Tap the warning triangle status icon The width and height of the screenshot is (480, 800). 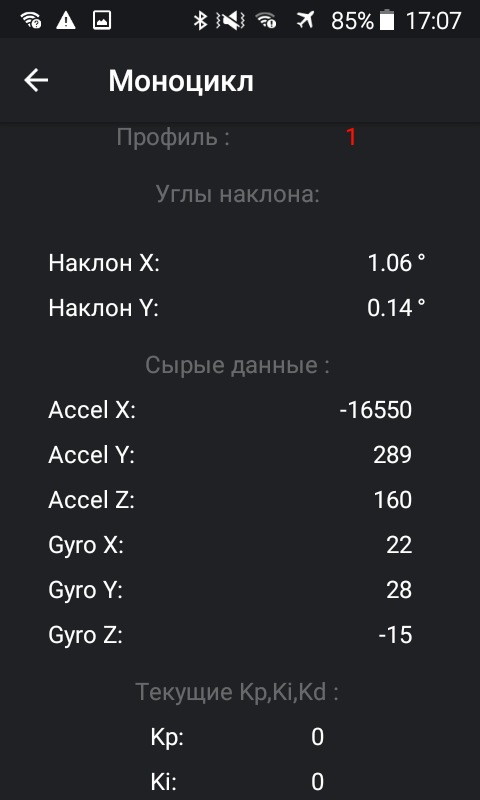tap(66, 21)
